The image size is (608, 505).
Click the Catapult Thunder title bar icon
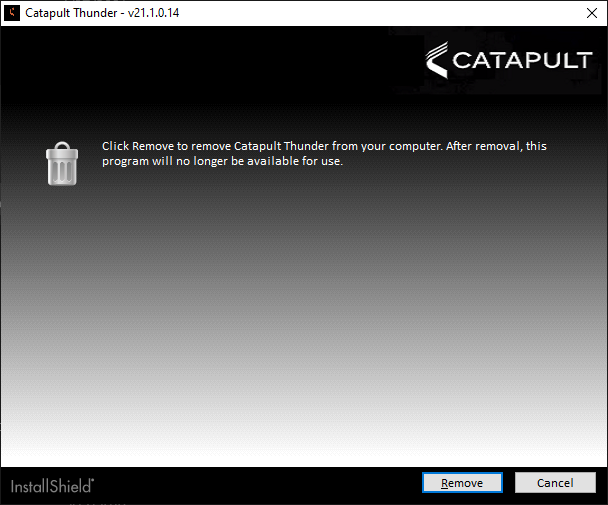(12, 13)
